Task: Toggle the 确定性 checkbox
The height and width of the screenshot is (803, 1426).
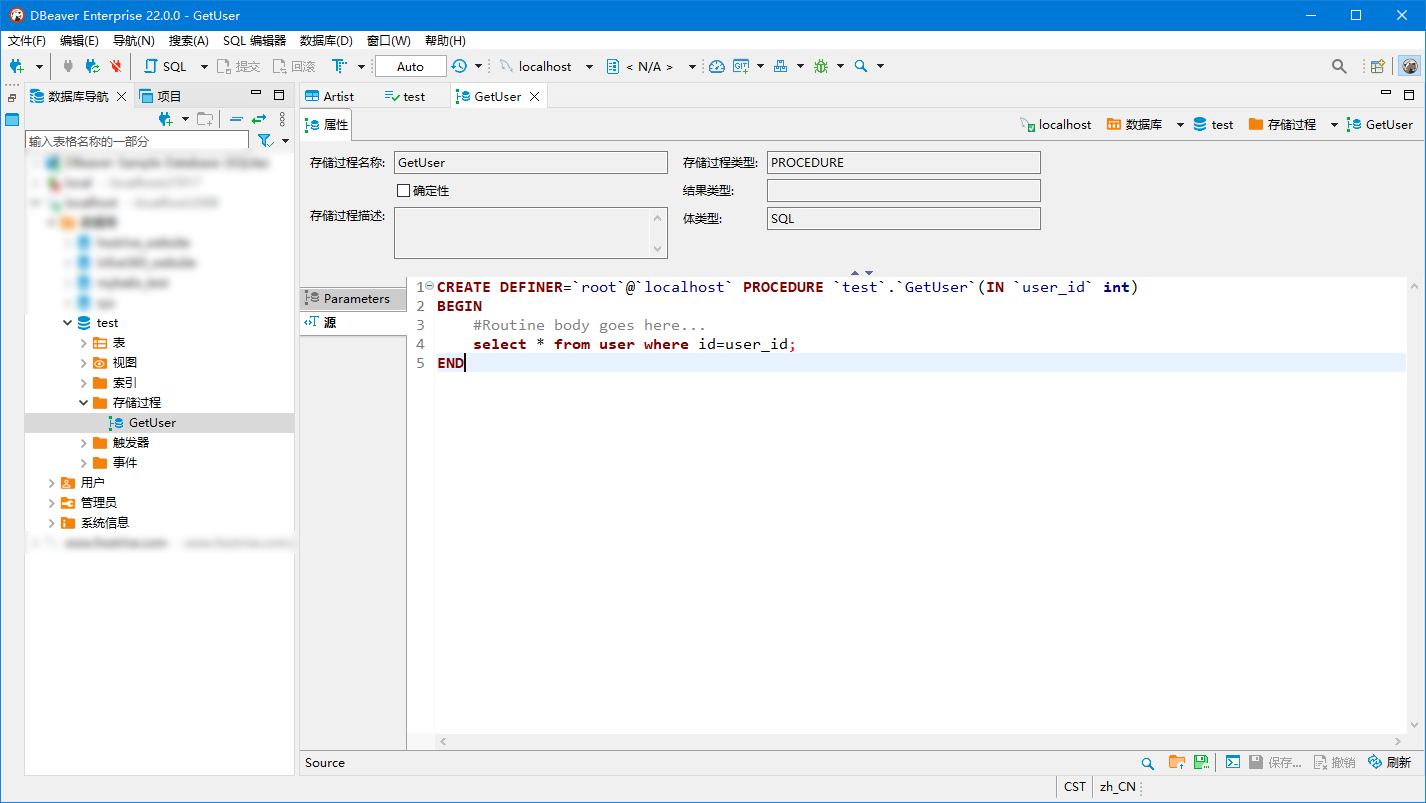Action: (404, 190)
